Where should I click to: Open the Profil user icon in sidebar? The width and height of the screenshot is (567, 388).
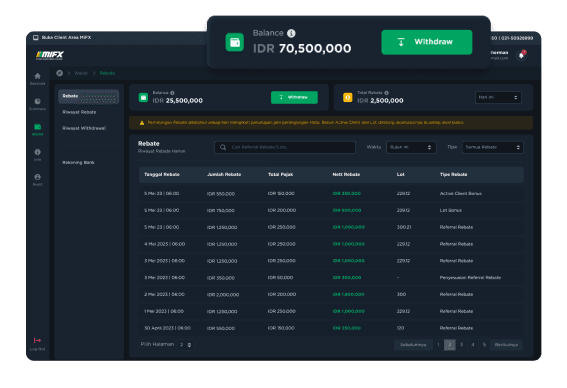pyautogui.click(x=38, y=177)
